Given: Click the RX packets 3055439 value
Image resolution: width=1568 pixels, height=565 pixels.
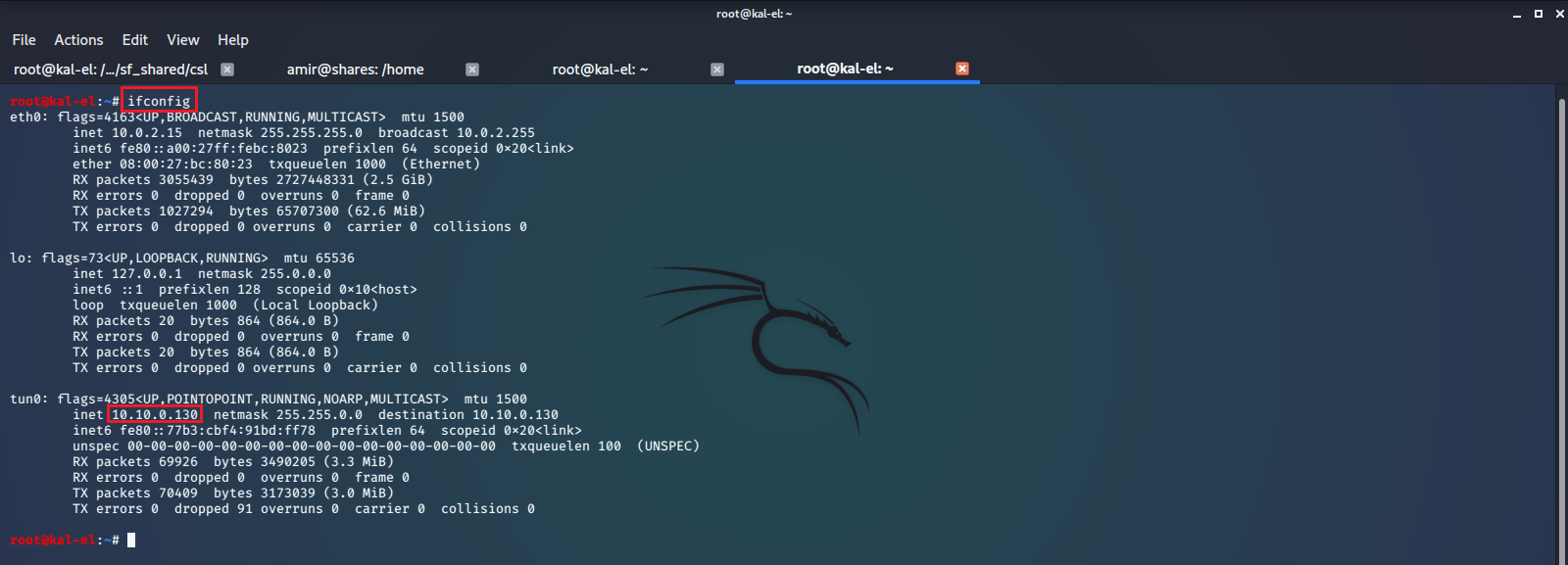Looking at the screenshot, I should (186, 179).
